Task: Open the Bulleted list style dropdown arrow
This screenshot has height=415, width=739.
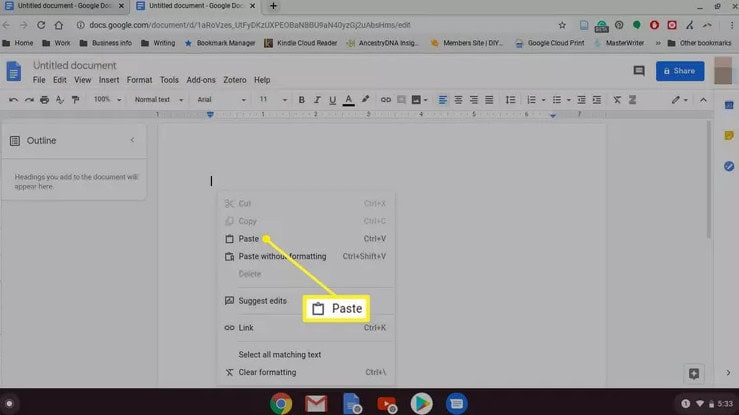Action: (568, 100)
